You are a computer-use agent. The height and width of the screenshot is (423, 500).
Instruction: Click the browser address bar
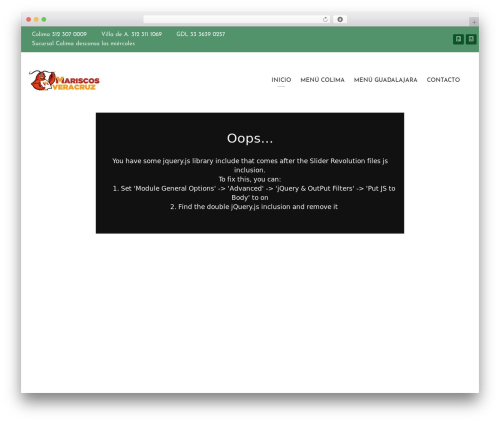tap(237, 19)
